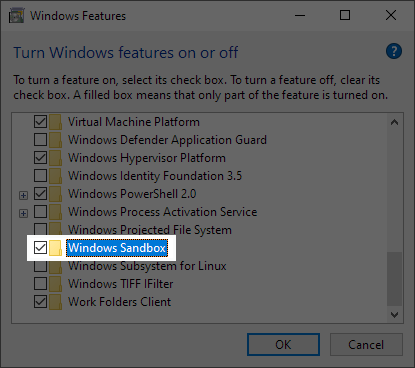Select Windows Defender Application Guard label
This screenshot has width=415, height=368.
pos(167,140)
